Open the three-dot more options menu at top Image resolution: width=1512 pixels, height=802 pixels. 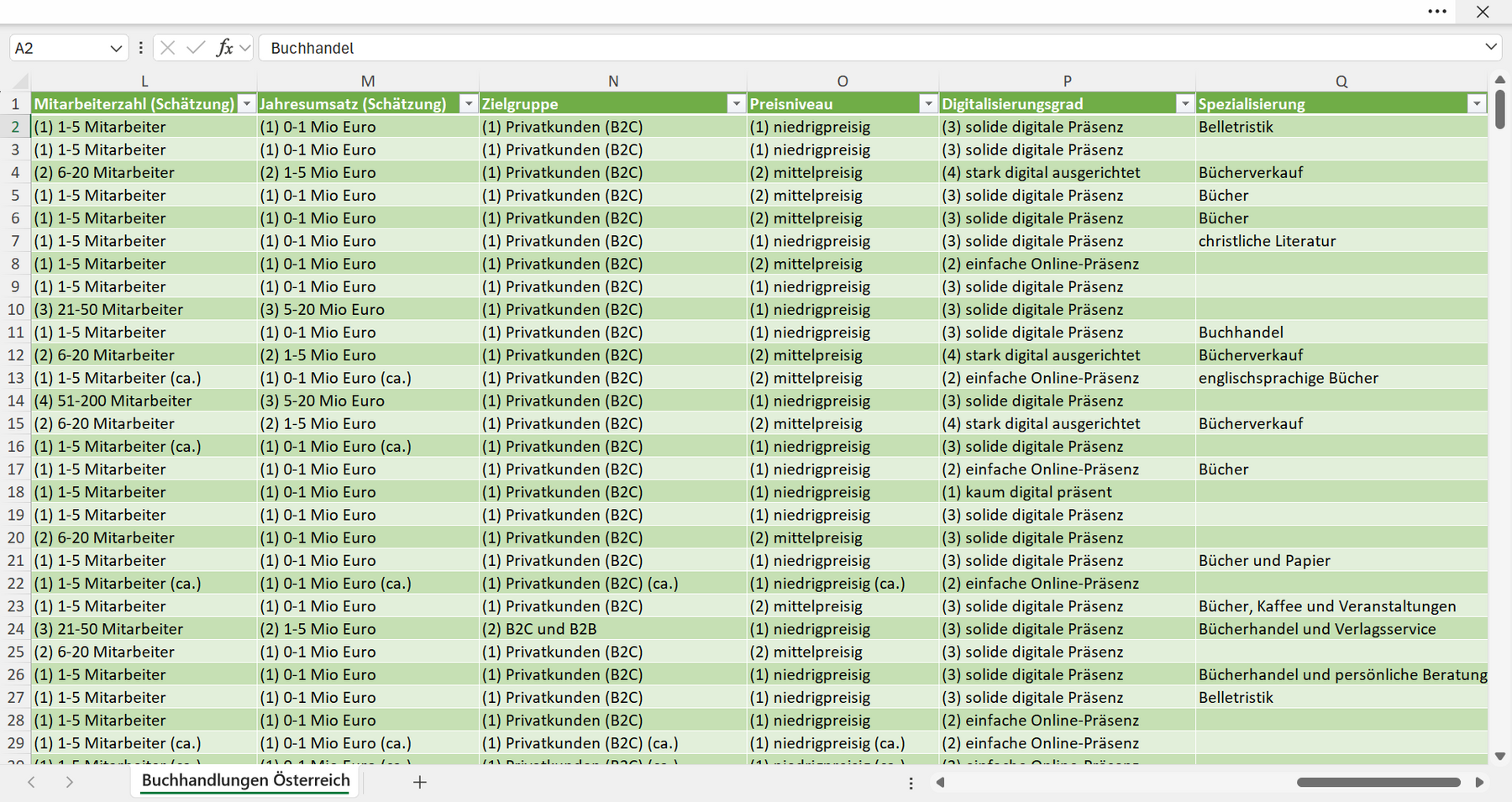[x=1437, y=12]
